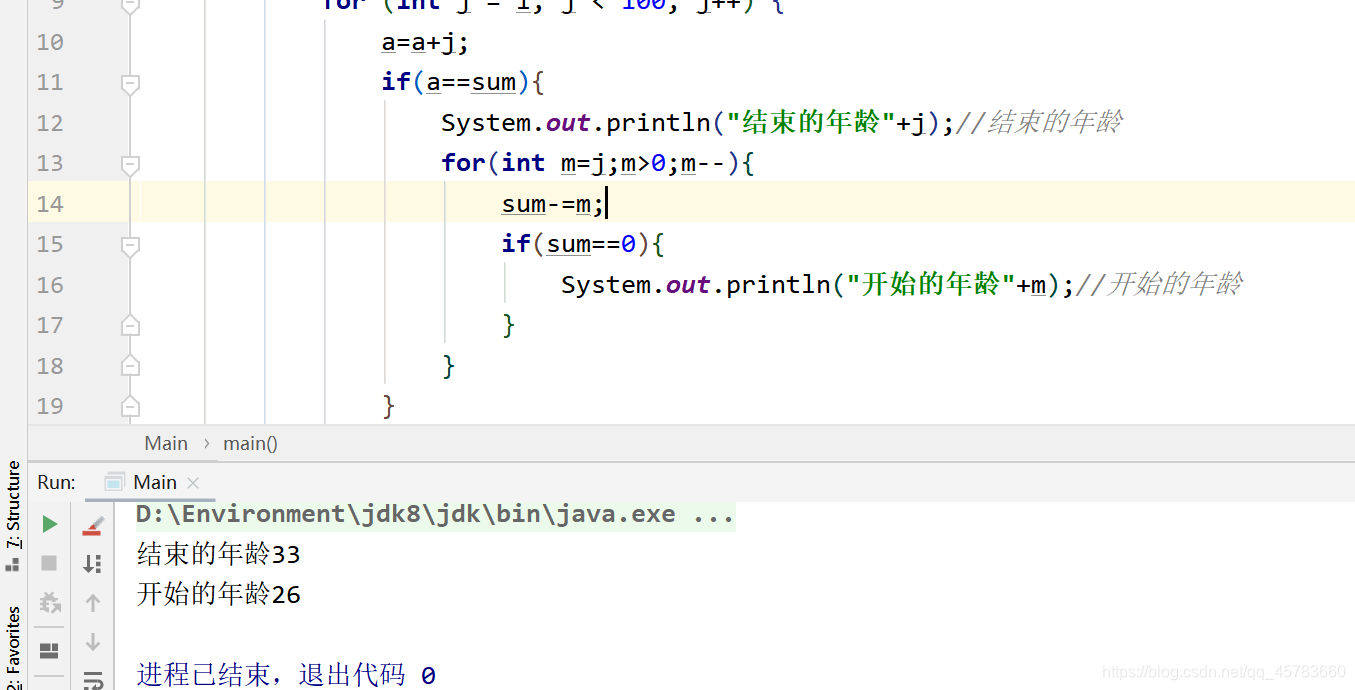The height and width of the screenshot is (690, 1355).
Task: Click the println "开始的年龄" string in the code
Action: (930, 284)
